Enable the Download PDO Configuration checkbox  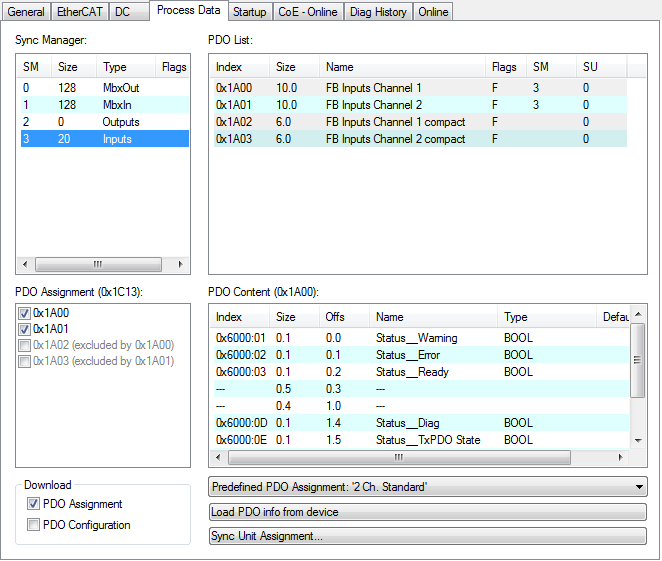(33, 525)
